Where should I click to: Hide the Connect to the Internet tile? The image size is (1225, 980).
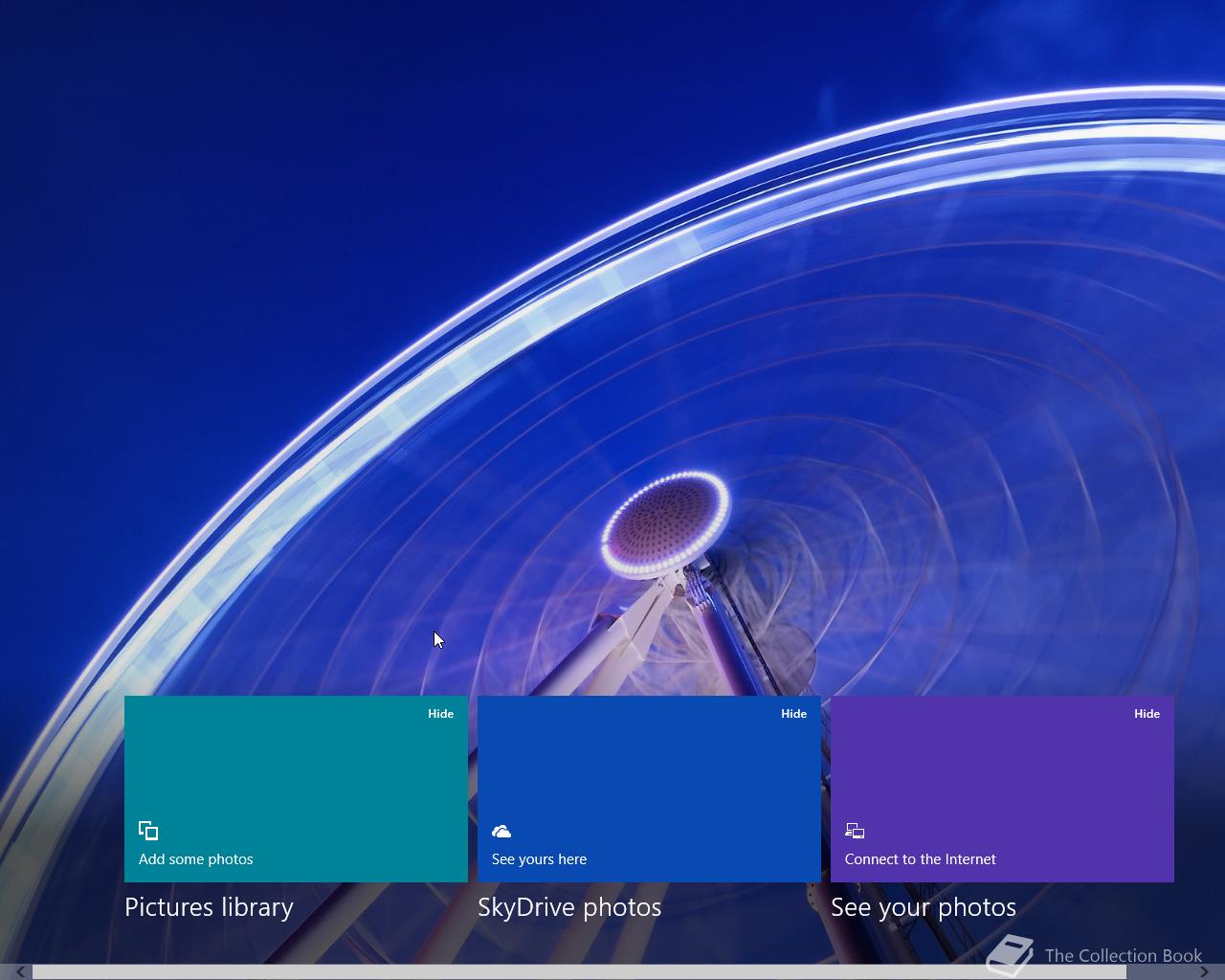1147,713
